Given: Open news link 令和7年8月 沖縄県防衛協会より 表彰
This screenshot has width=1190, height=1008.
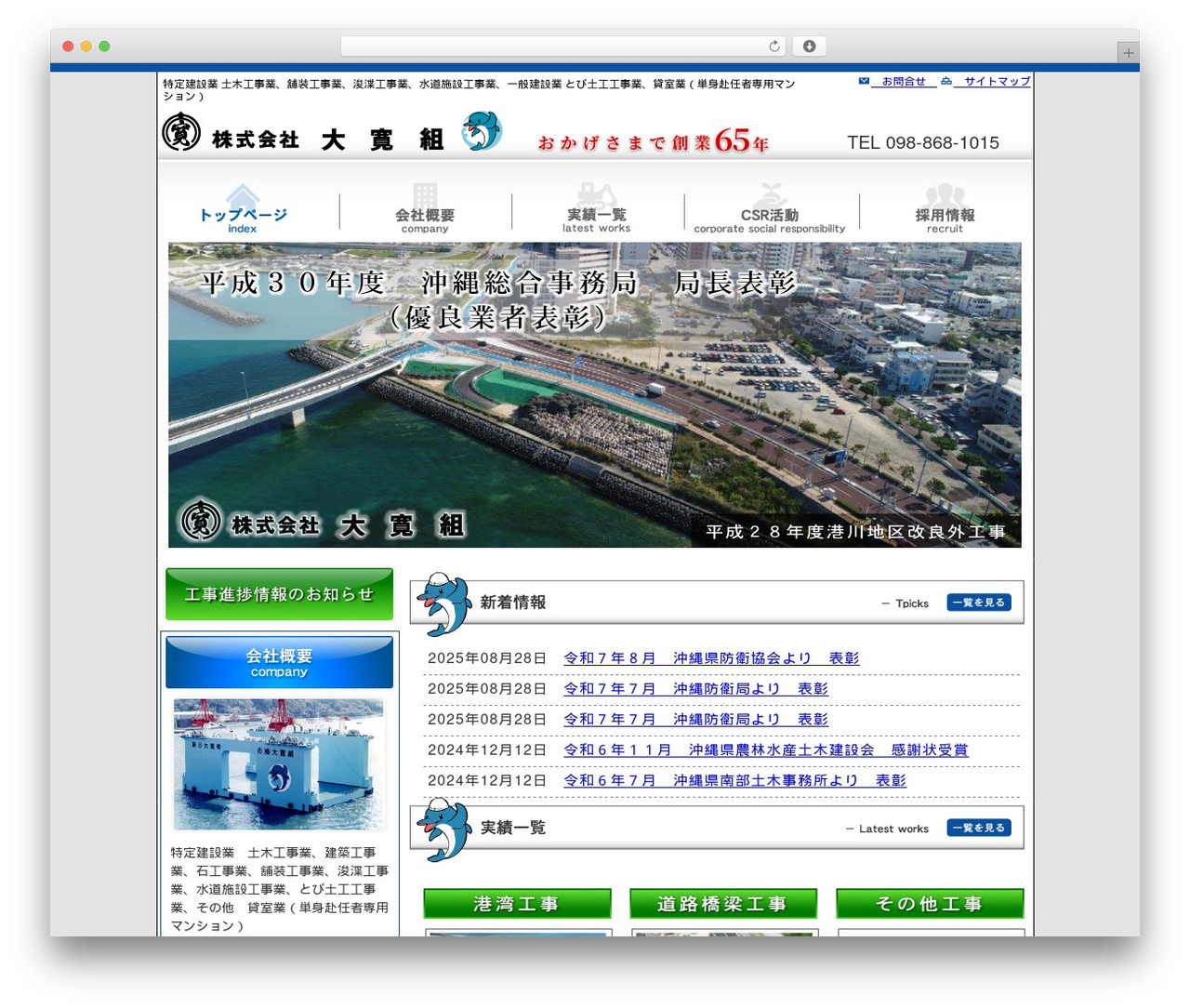Looking at the screenshot, I should pyautogui.click(x=711, y=658).
